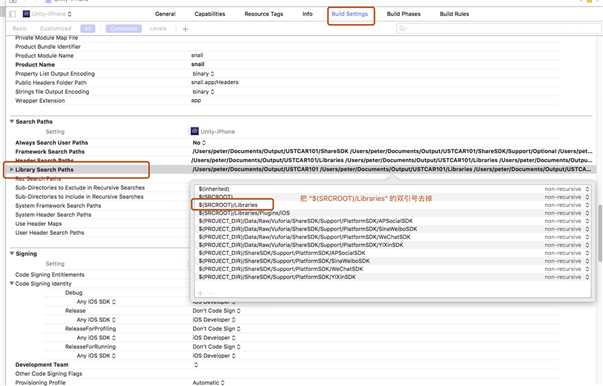Add a new build setting with plus icon

click(185, 29)
